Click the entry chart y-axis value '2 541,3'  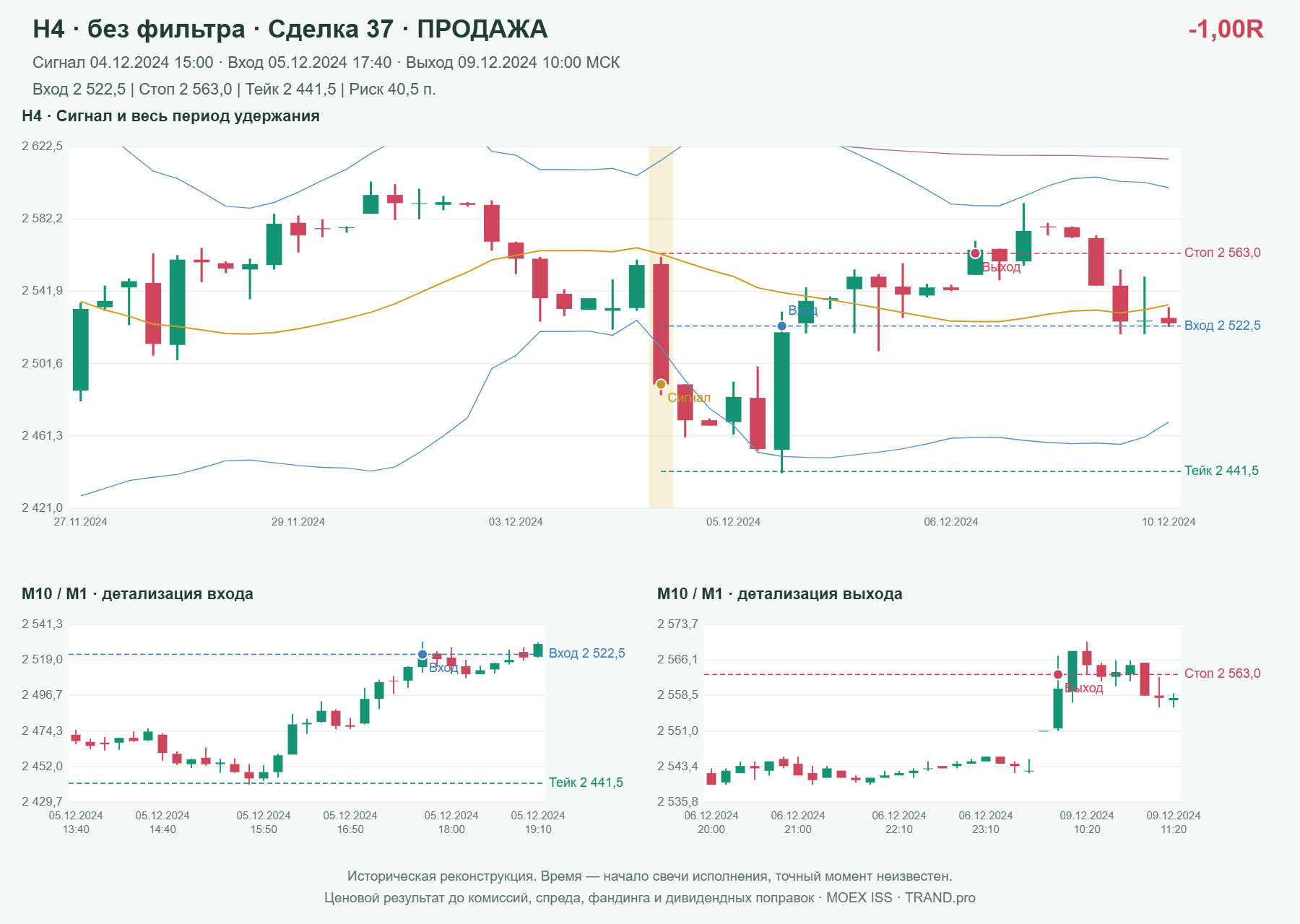43,624
